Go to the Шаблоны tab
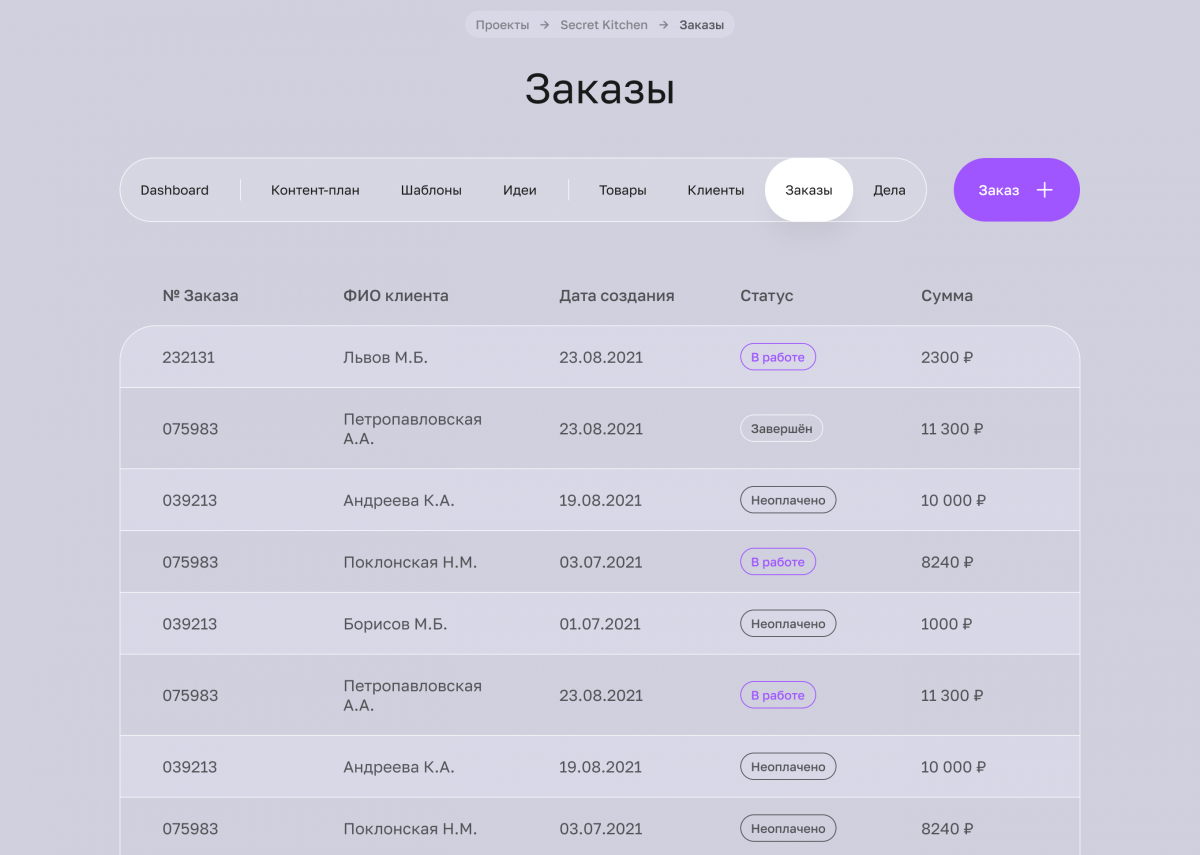The width and height of the screenshot is (1200, 855). [431, 190]
